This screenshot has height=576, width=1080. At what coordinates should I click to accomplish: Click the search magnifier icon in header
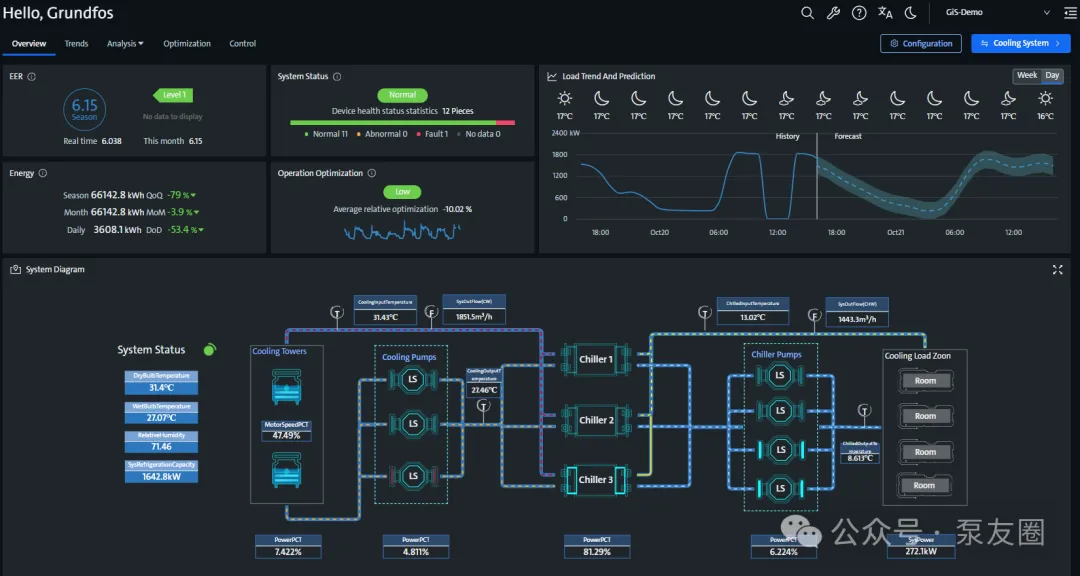pos(808,13)
